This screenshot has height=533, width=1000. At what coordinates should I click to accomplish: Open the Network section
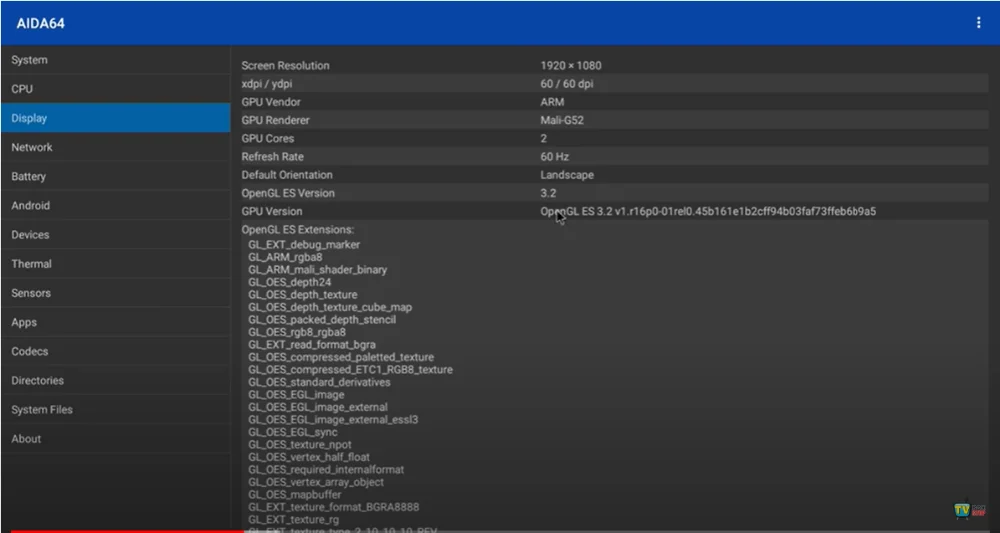coord(115,147)
